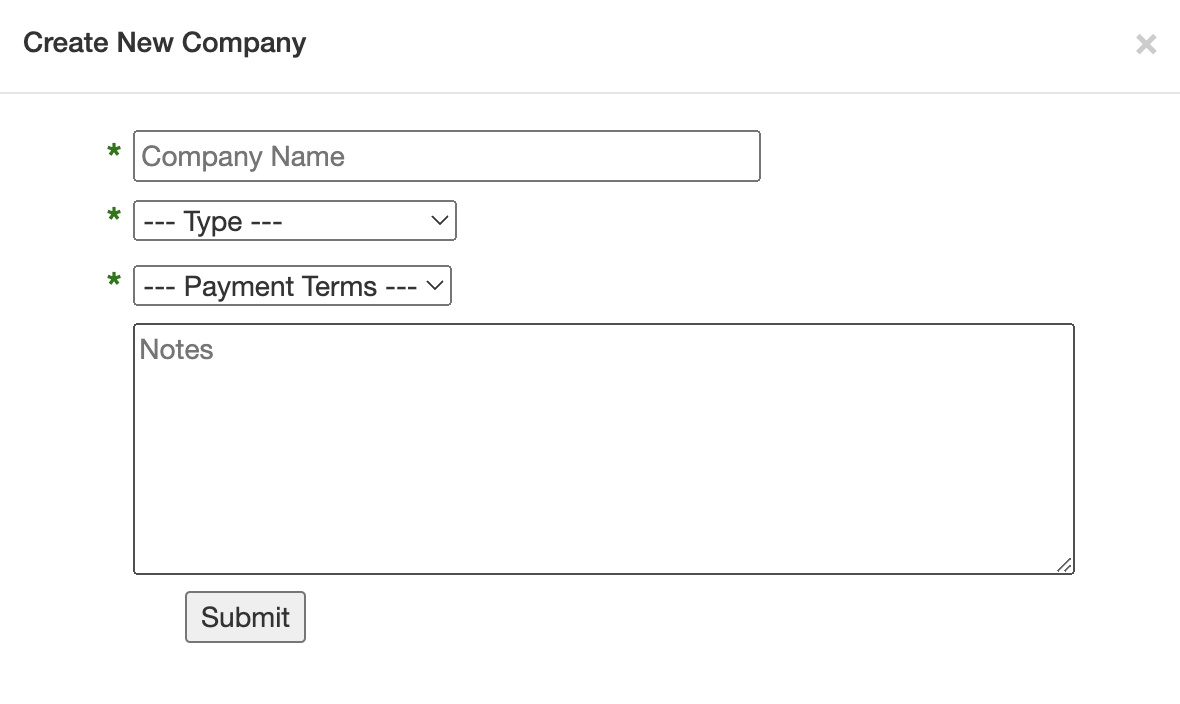1180x704 pixels.
Task: Focus the Notes text area
Action: 603,448
